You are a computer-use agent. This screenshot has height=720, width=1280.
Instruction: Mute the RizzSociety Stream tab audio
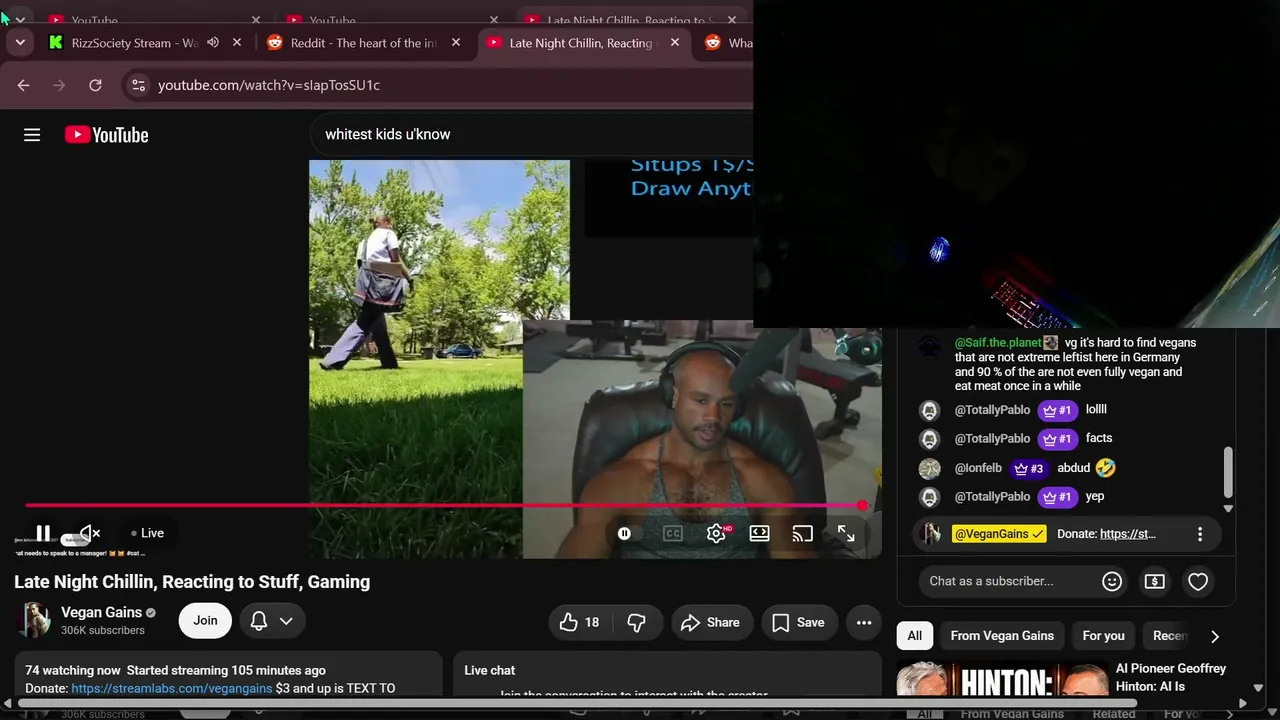pos(213,43)
